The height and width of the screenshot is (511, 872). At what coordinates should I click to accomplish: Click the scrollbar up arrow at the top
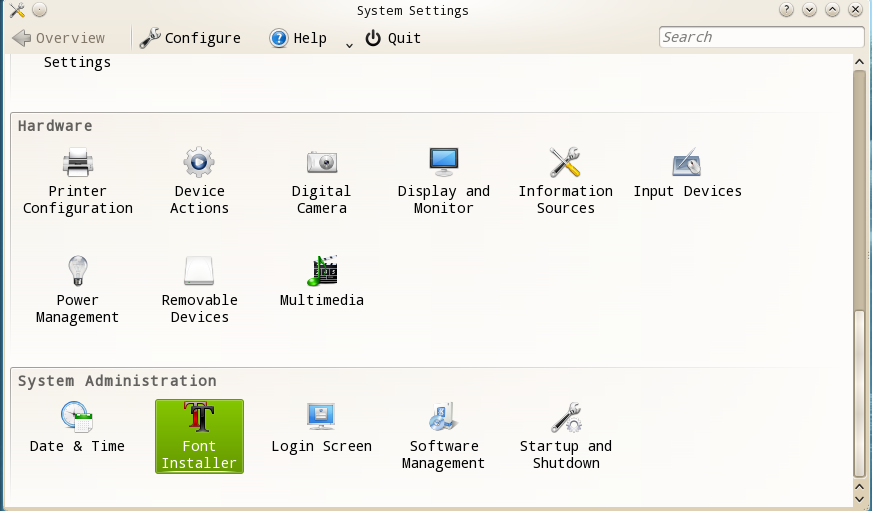pyautogui.click(x=859, y=62)
